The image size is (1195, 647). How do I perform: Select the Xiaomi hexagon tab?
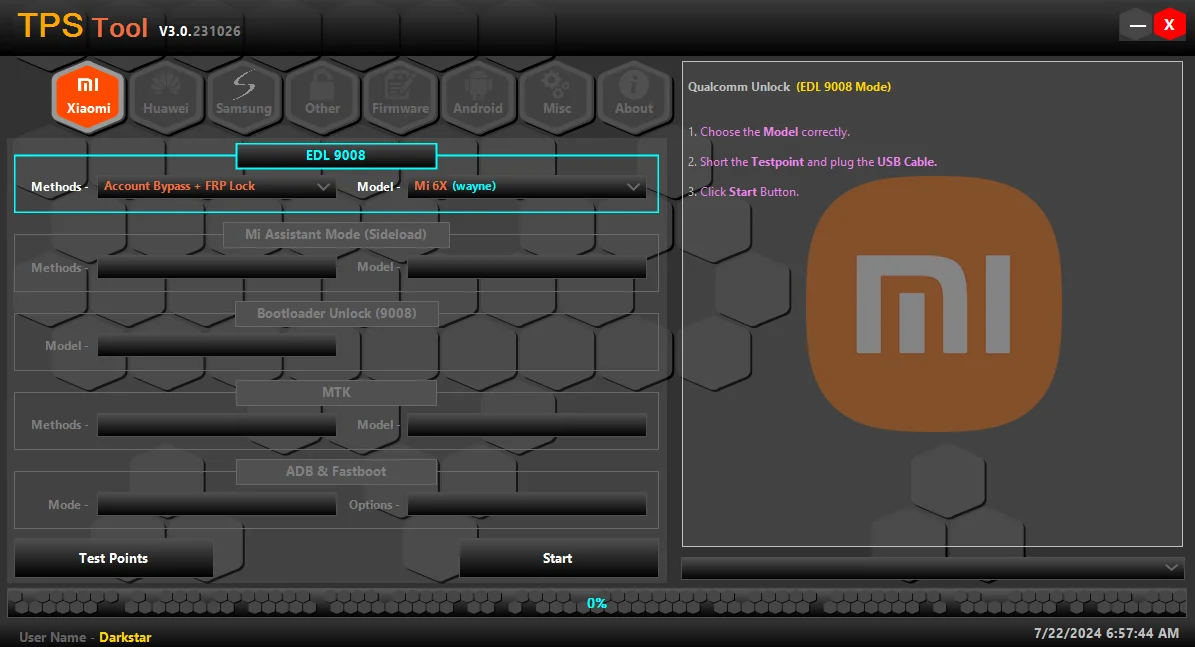88,97
